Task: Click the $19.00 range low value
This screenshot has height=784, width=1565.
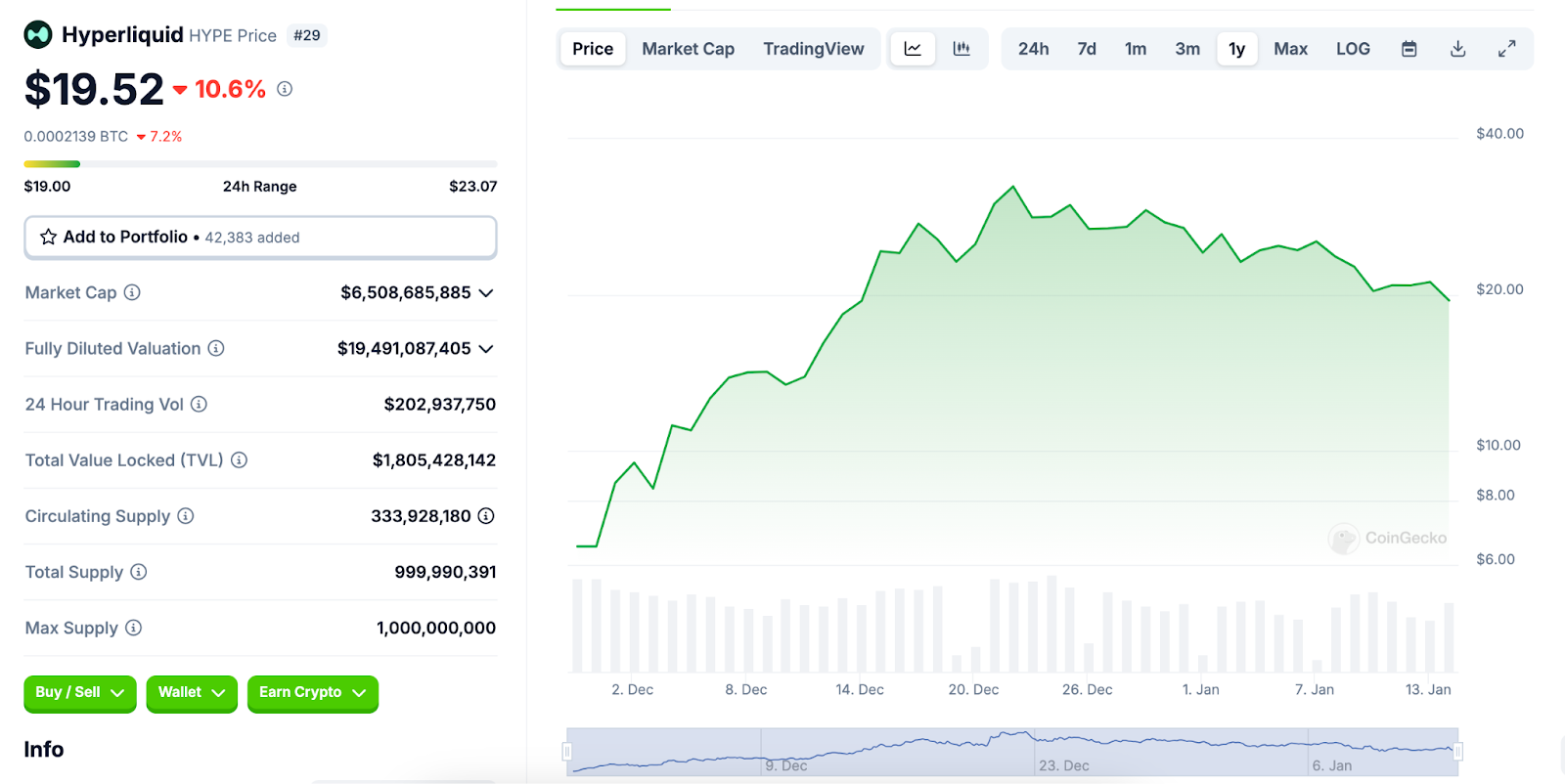Action: pyautogui.click(x=48, y=186)
